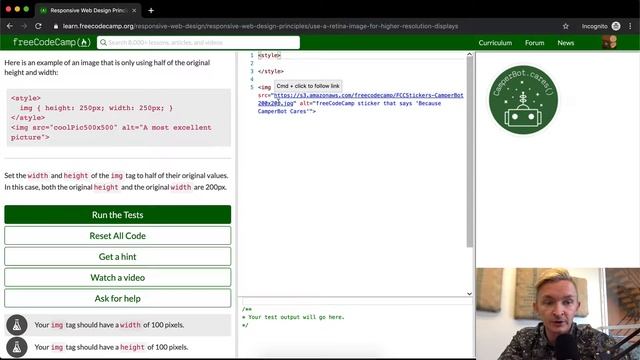Go back with the browser back arrow
Viewport: 640px width, 360px height.
point(10,26)
